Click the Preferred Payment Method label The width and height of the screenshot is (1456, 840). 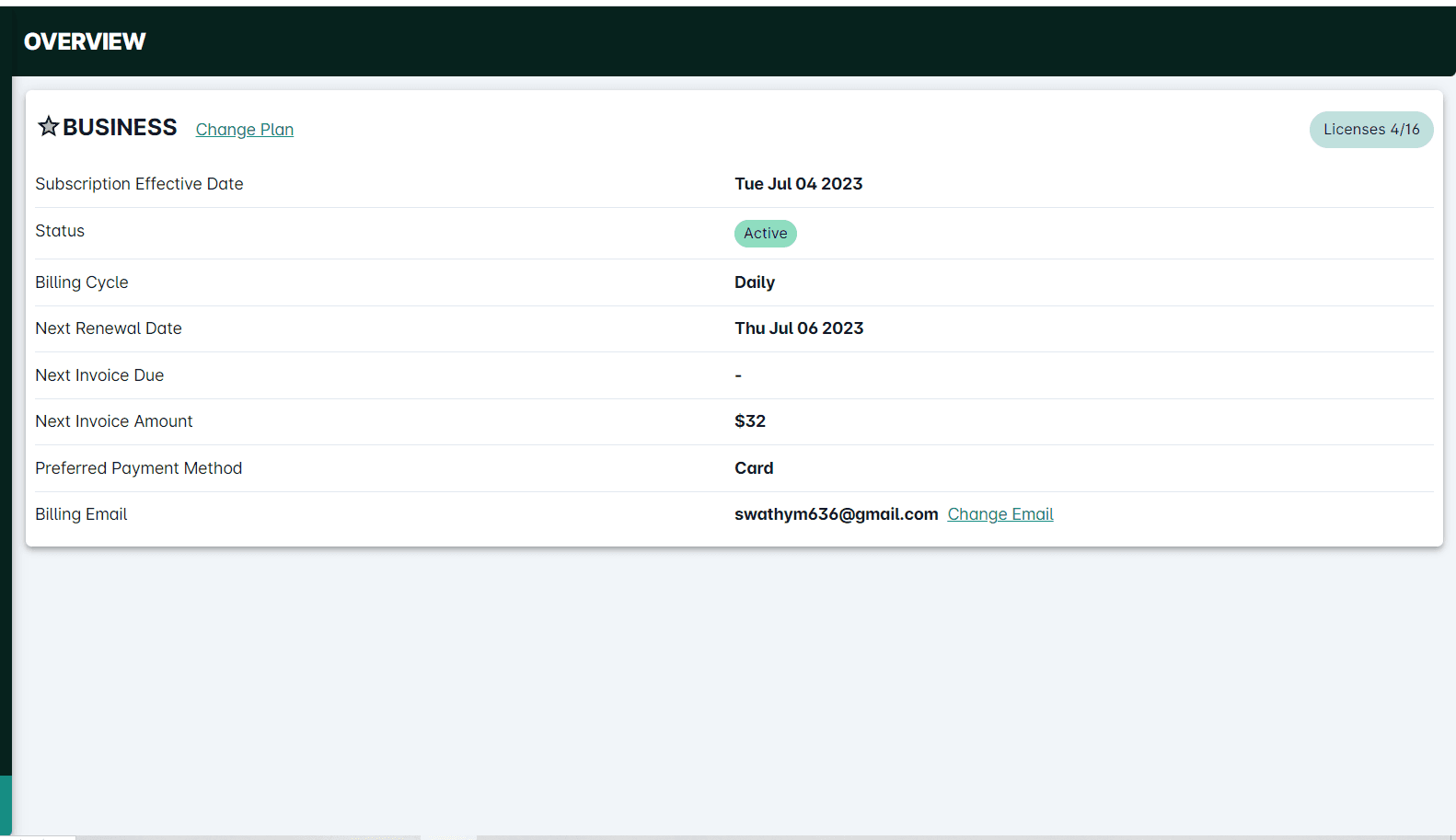139,468
